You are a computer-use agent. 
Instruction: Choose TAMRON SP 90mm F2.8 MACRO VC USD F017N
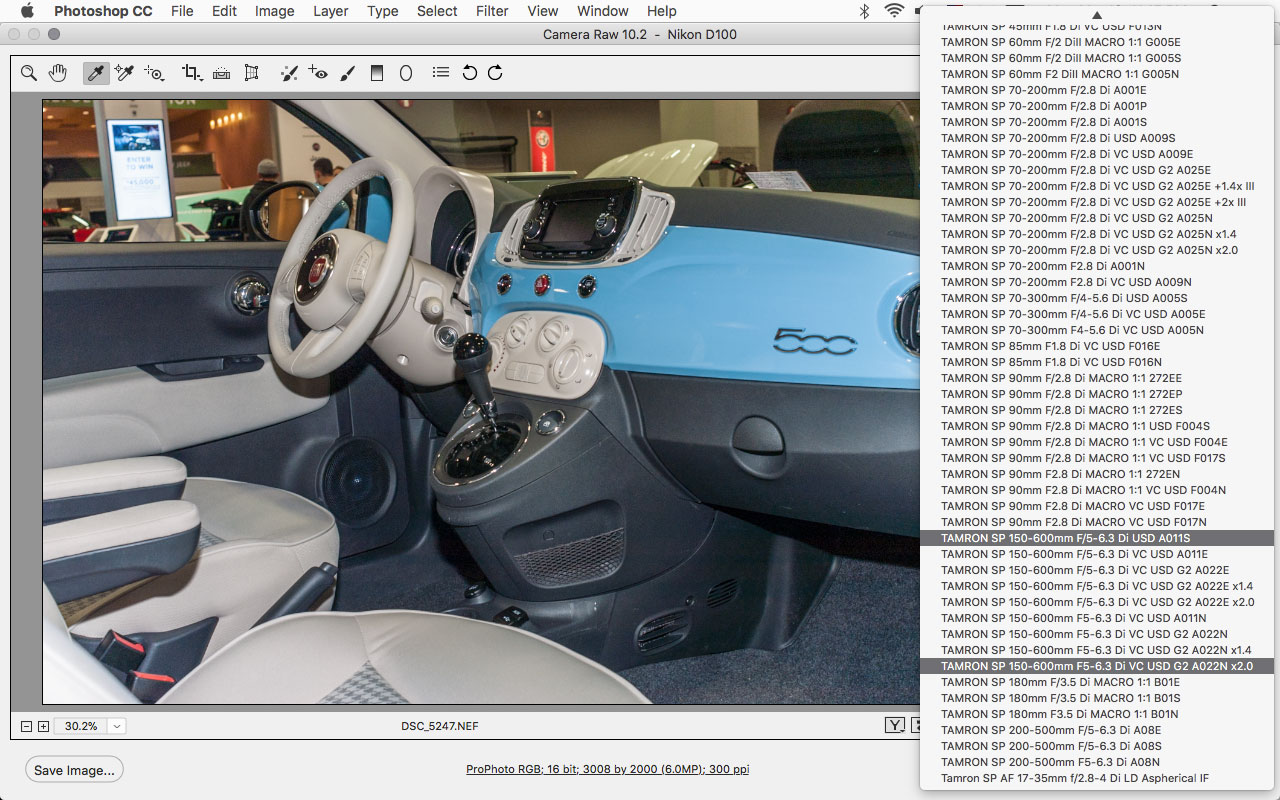1097,522
